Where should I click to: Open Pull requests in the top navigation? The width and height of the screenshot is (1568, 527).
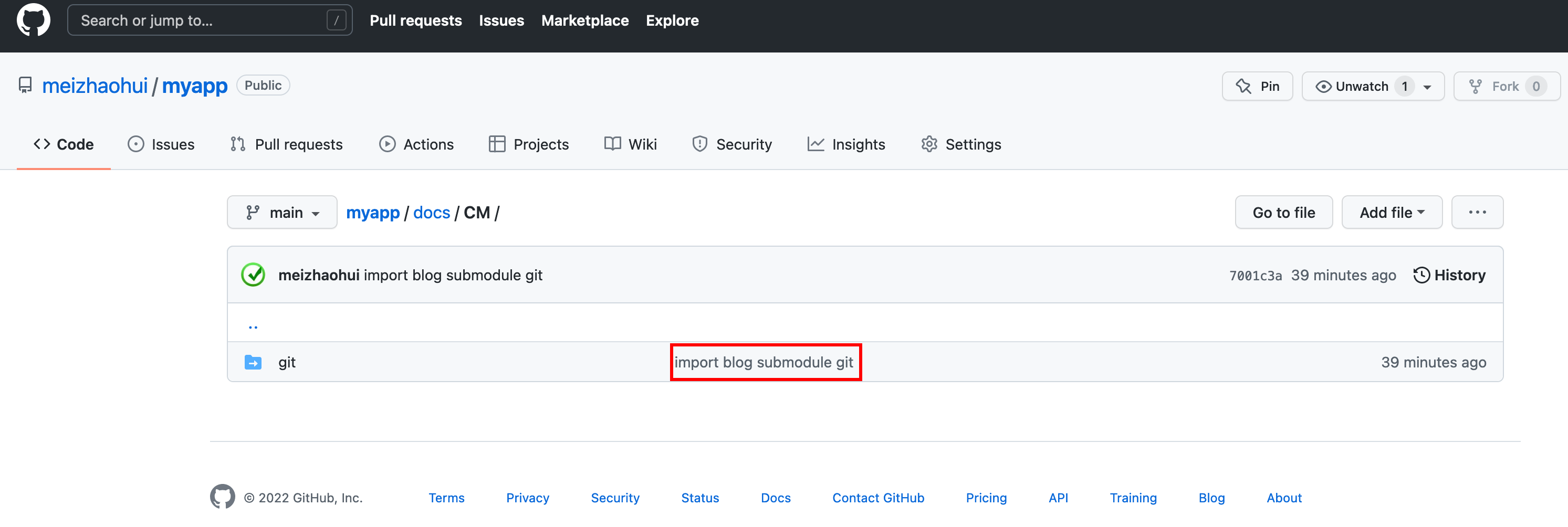(416, 20)
